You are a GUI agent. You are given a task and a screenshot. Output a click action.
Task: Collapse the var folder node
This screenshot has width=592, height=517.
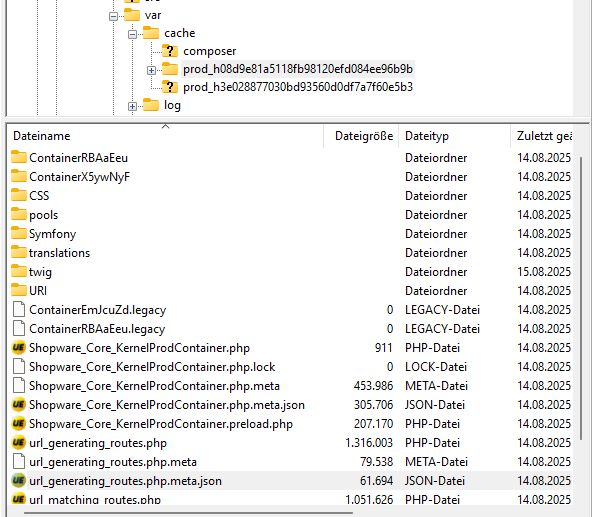click(113, 16)
